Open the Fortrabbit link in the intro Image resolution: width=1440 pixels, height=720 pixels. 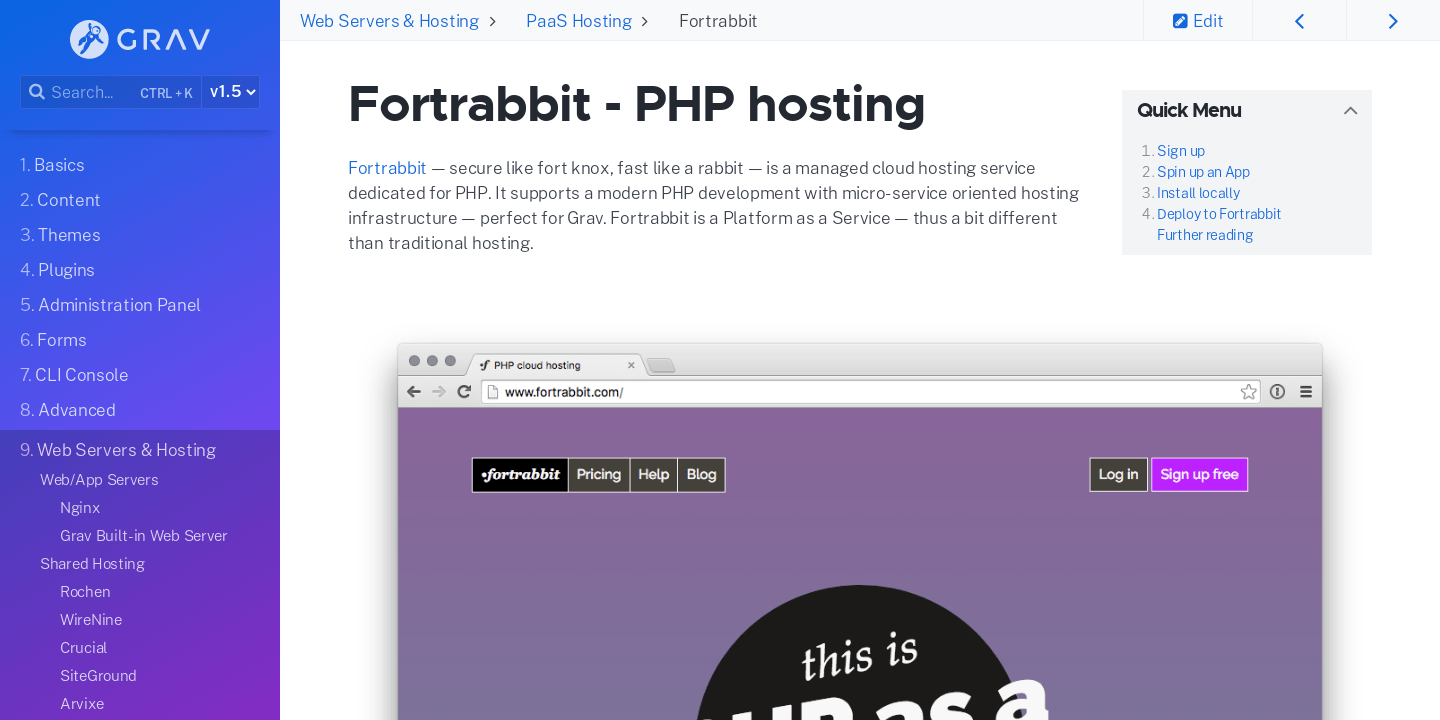387,167
